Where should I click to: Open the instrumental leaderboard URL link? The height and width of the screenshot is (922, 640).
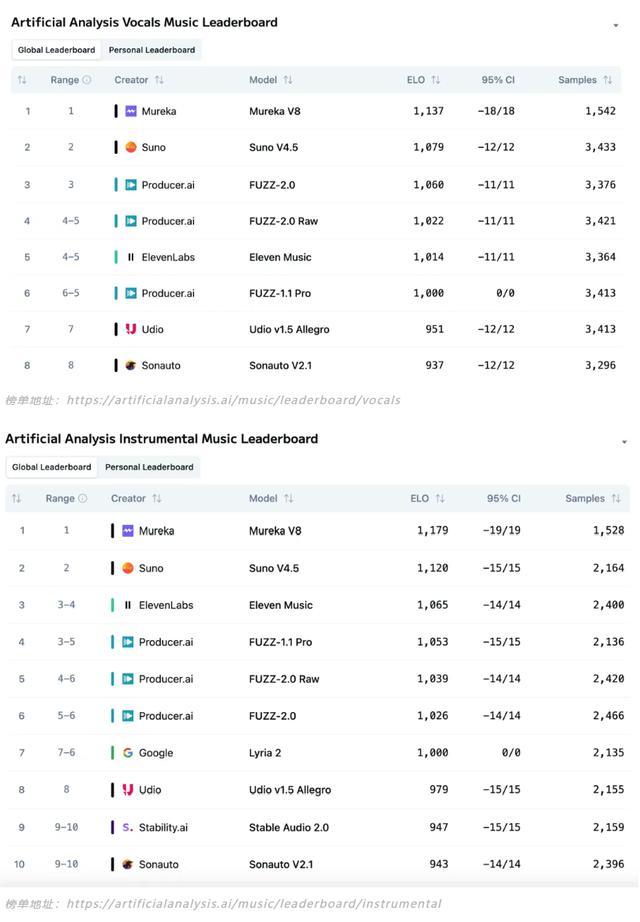pos(253,904)
